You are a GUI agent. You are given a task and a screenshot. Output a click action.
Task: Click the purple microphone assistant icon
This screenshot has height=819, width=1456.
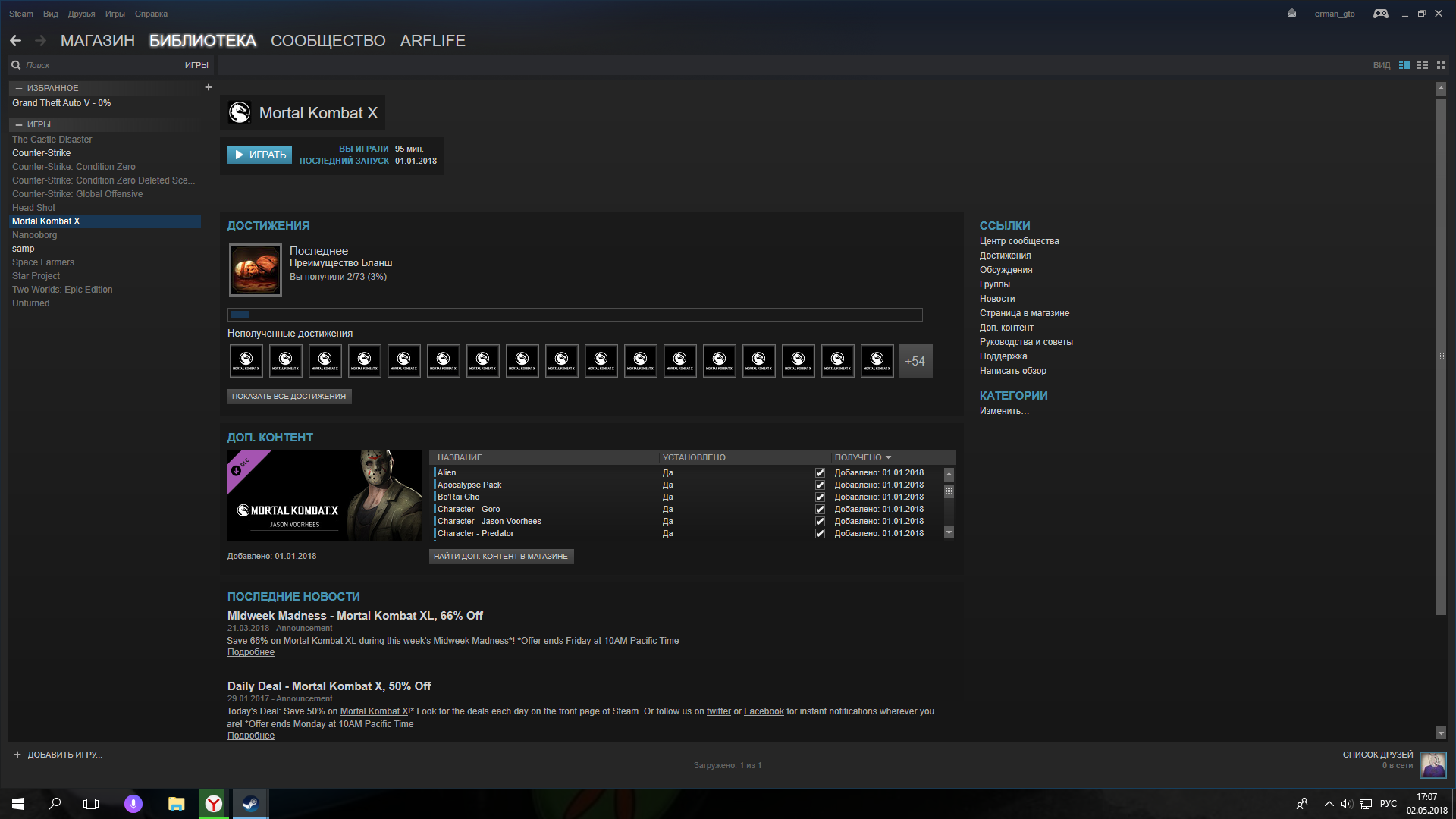(133, 804)
